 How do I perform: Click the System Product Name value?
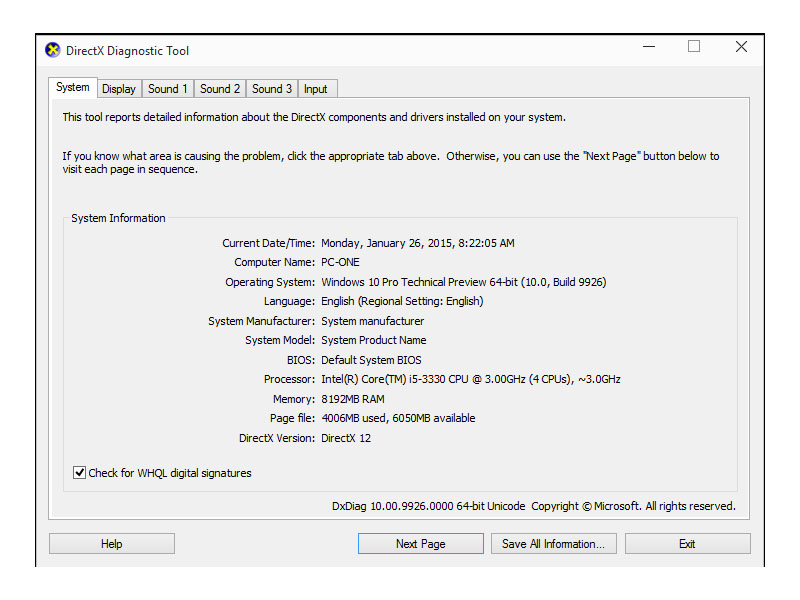373,340
